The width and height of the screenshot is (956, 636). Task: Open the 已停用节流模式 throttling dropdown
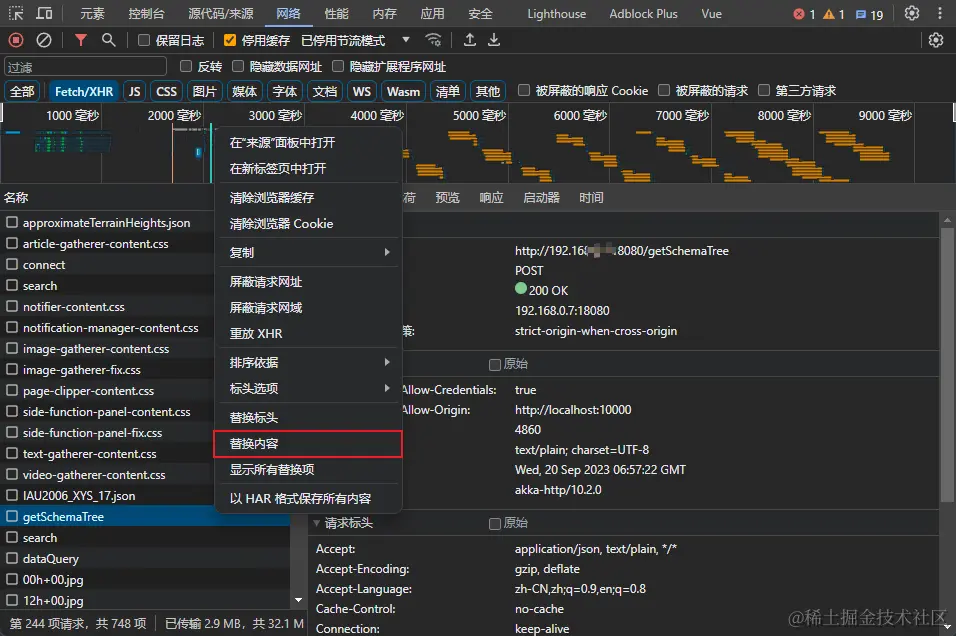(355, 40)
